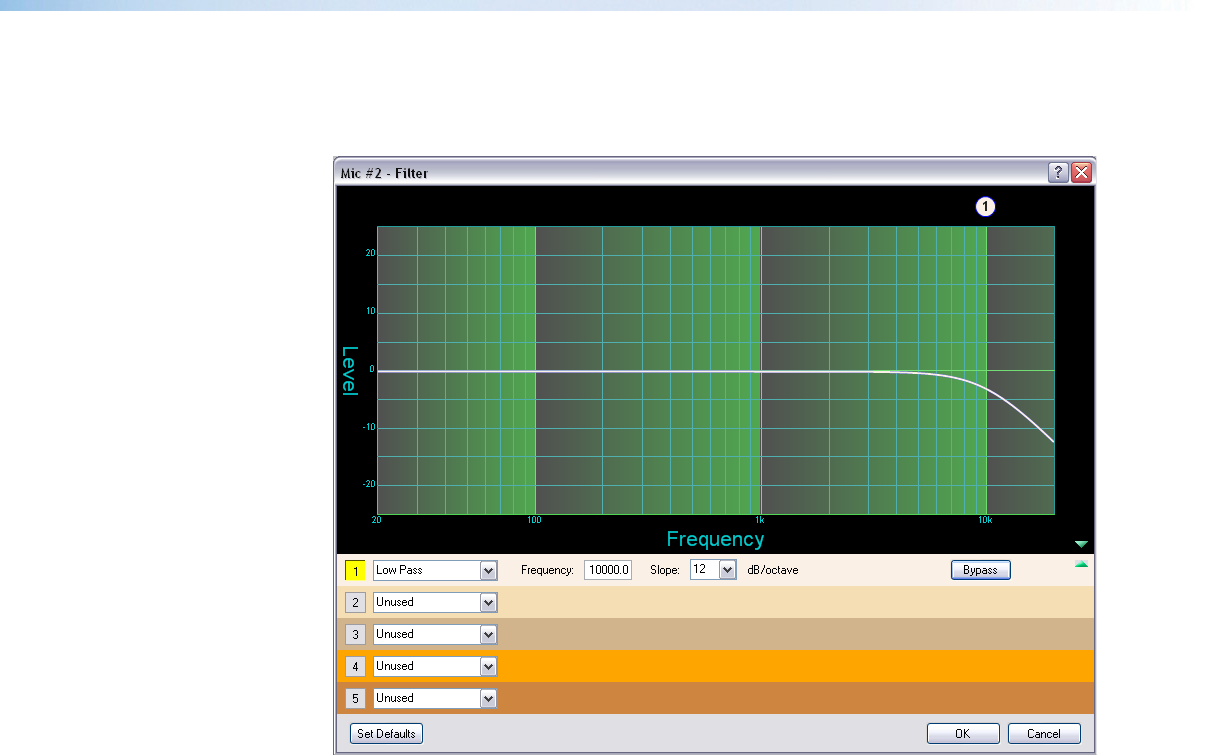Expand filter 2 Unused type dropdown

tap(488, 602)
